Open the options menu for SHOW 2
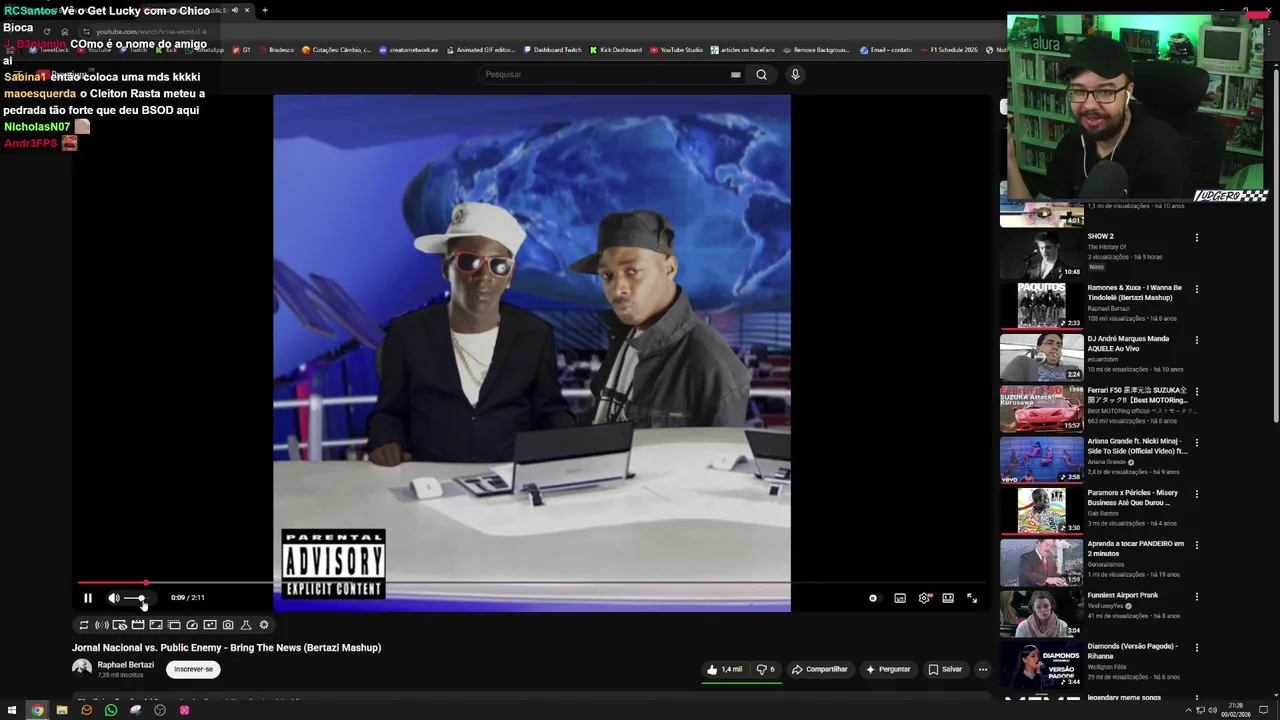Image resolution: width=1280 pixels, height=720 pixels. pyautogui.click(x=1197, y=238)
